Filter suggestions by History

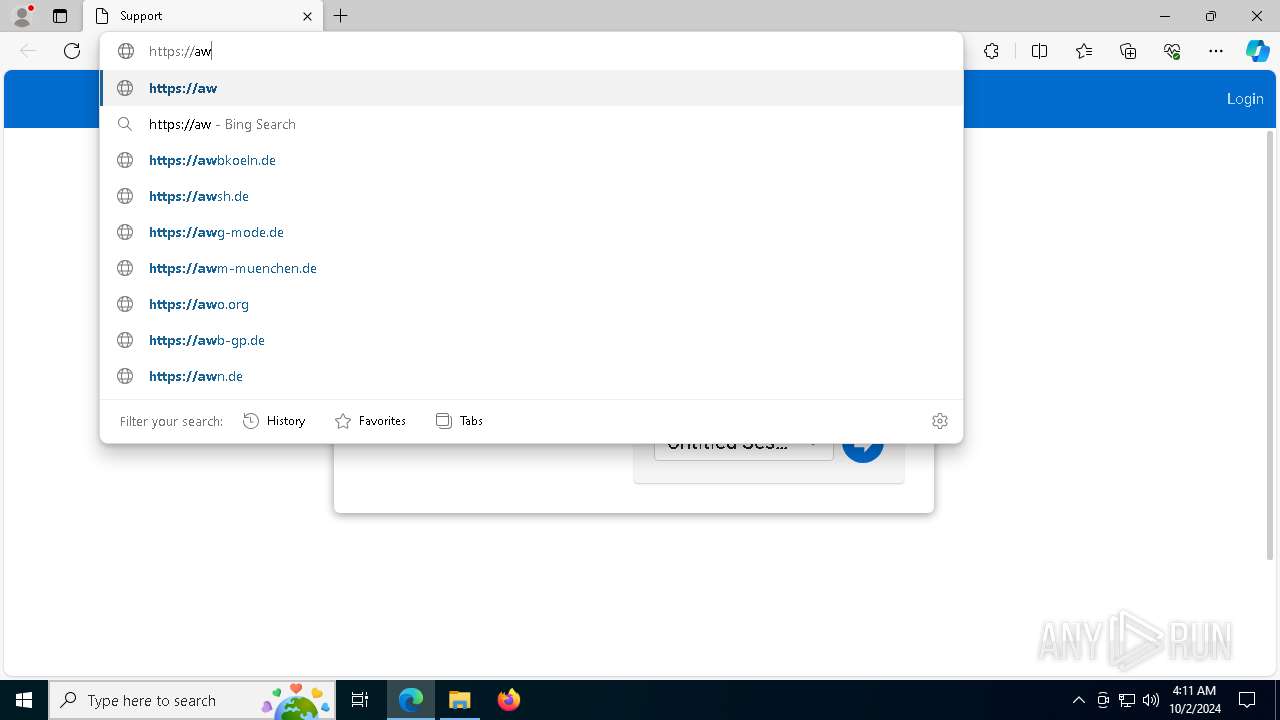tap(274, 421)
